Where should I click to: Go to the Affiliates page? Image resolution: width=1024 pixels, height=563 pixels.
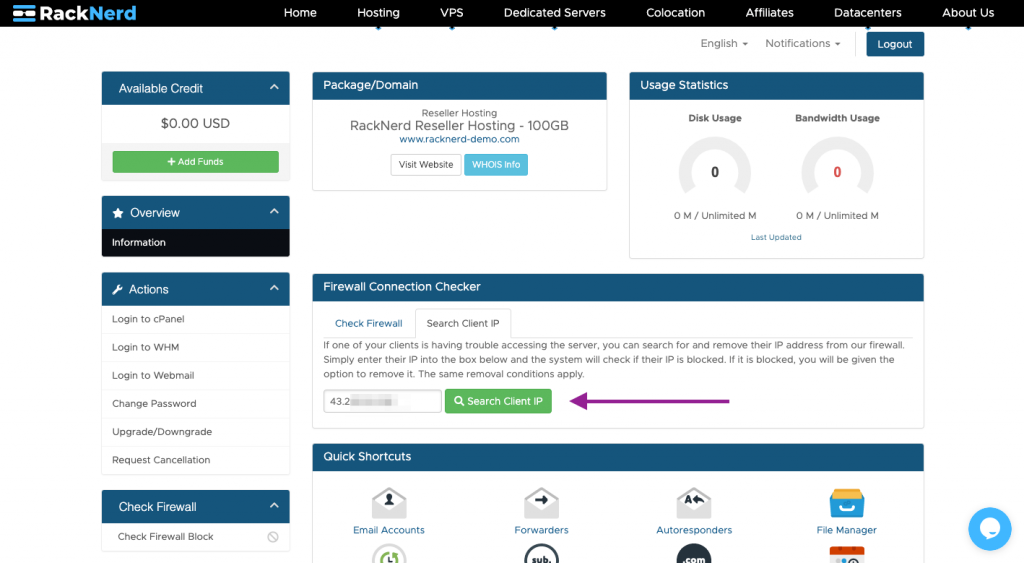pyautogui.click(x=769, y=12)
